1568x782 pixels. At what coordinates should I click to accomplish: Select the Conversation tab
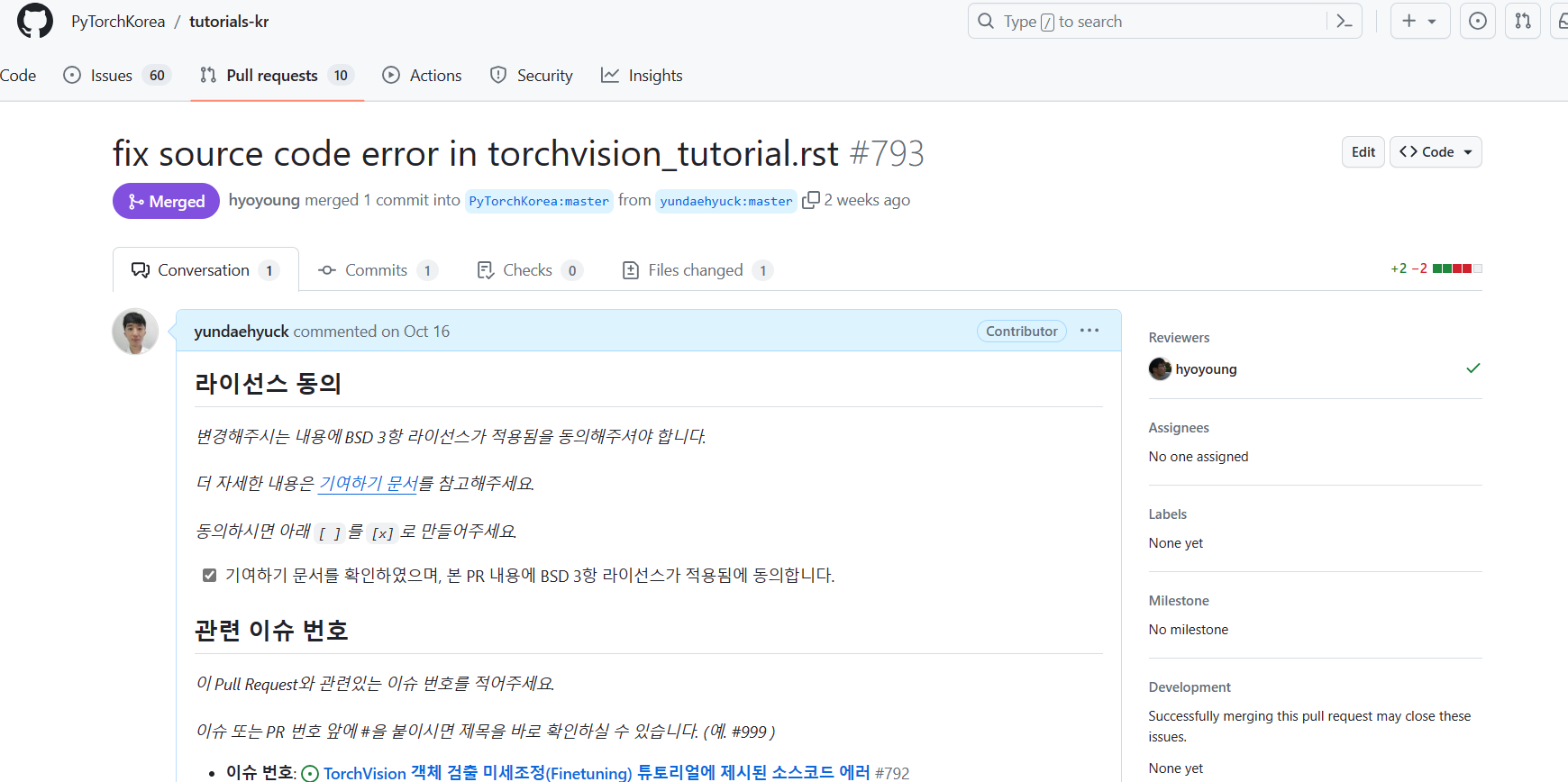coord(205,270)
